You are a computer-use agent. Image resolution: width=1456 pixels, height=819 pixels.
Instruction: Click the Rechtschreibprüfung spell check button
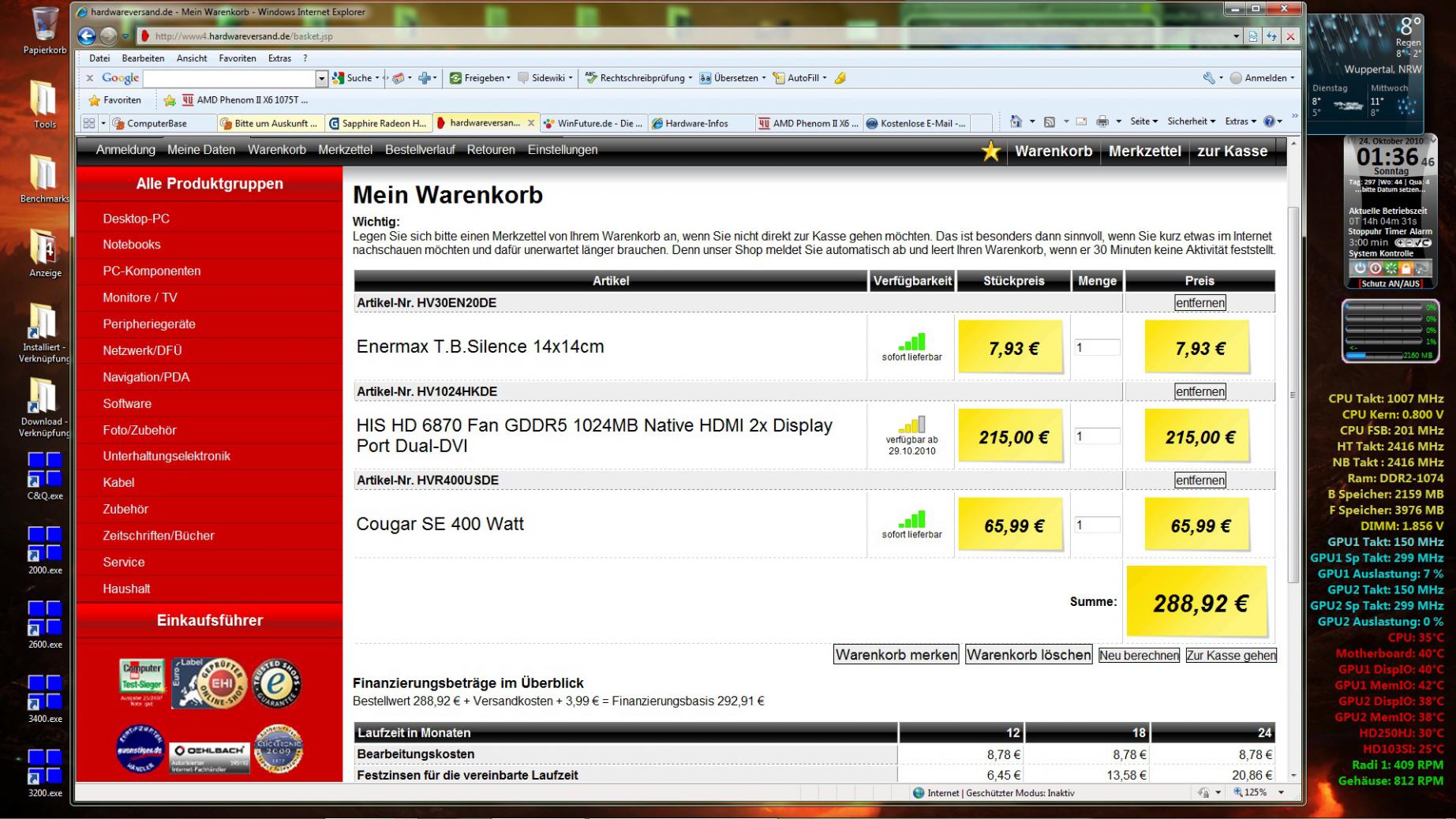pos(638,78)
